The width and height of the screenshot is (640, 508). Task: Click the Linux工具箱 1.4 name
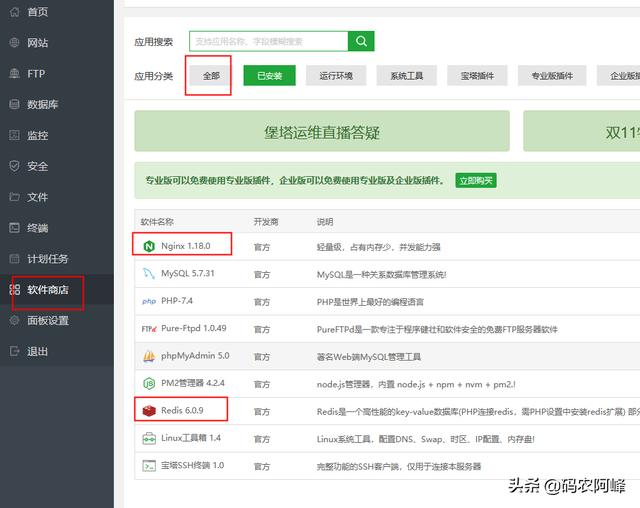pyautogui.click(x=191, y=438)
